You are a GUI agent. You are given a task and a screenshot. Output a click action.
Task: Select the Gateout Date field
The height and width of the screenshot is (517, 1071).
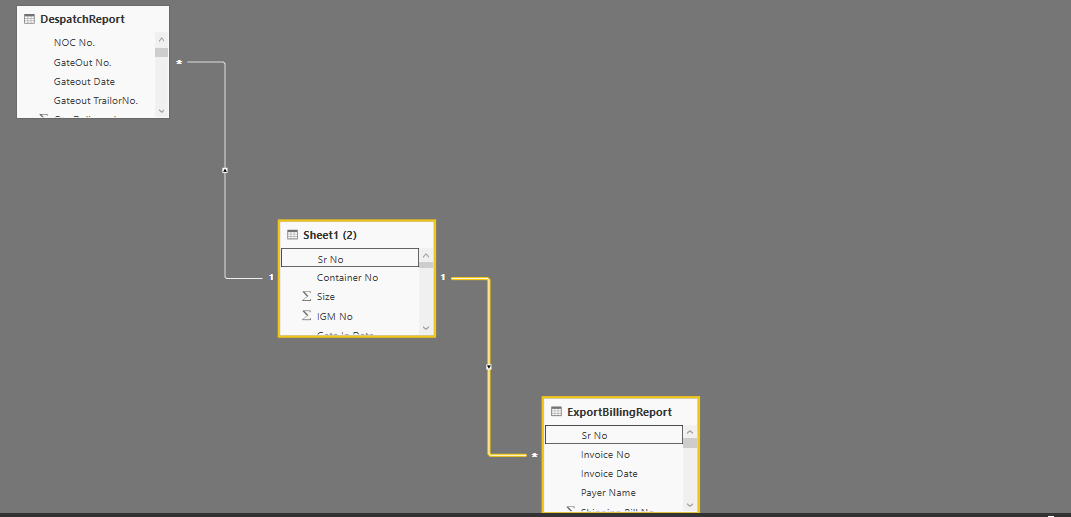tap(87, 81)
